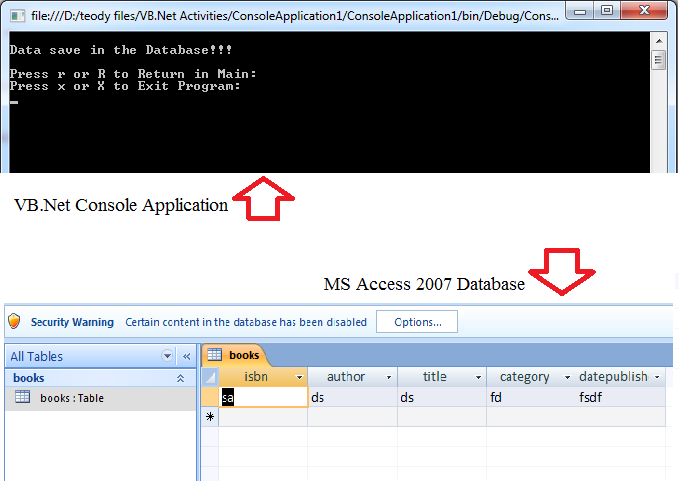
Task: Click the author cell containing ds
Action: 352,397
